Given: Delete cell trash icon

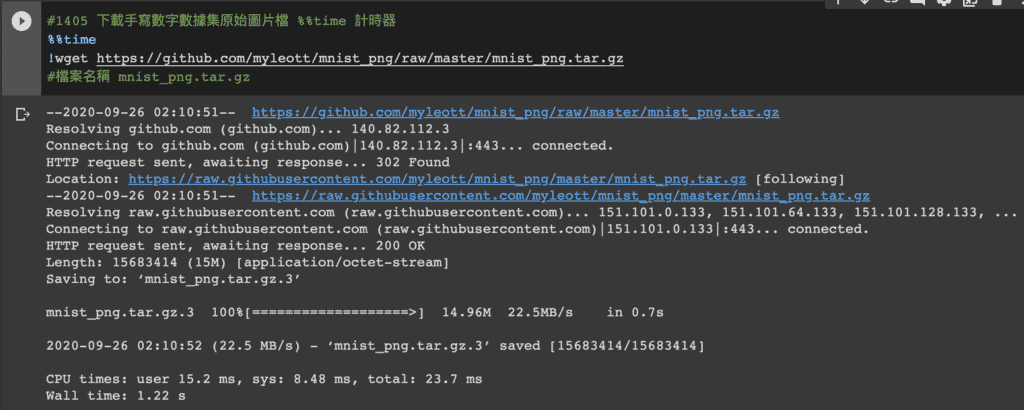Looking at the screenshot, I should (997, 3).
